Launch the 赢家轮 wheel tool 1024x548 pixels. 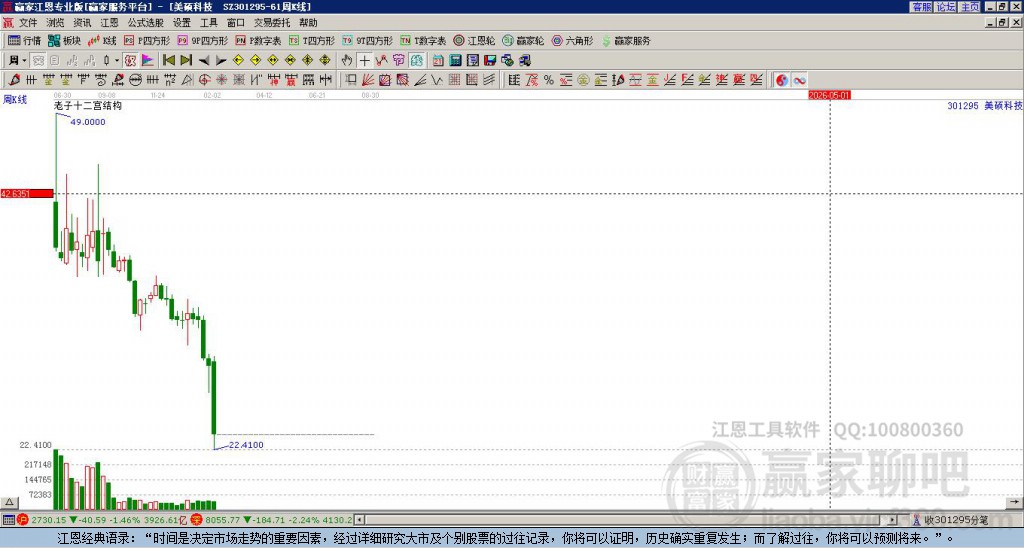523,40
